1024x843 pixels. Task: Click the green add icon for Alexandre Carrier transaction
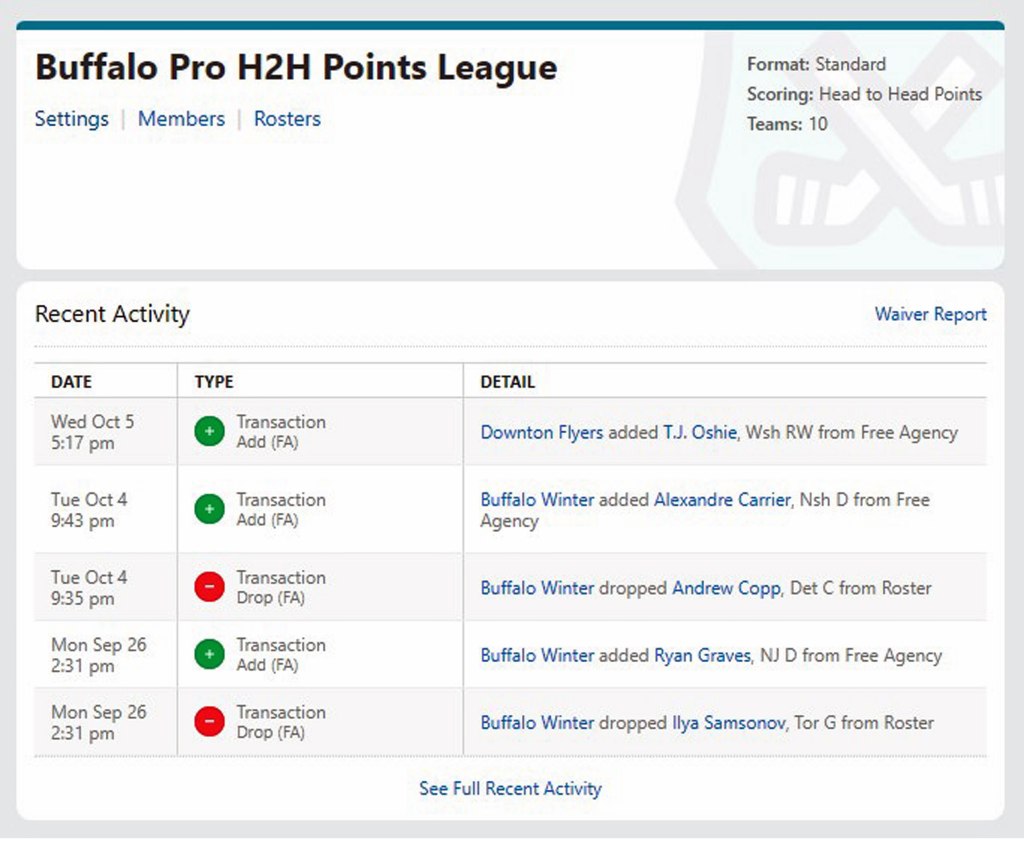pyautogui.click(x=209, y=510)
